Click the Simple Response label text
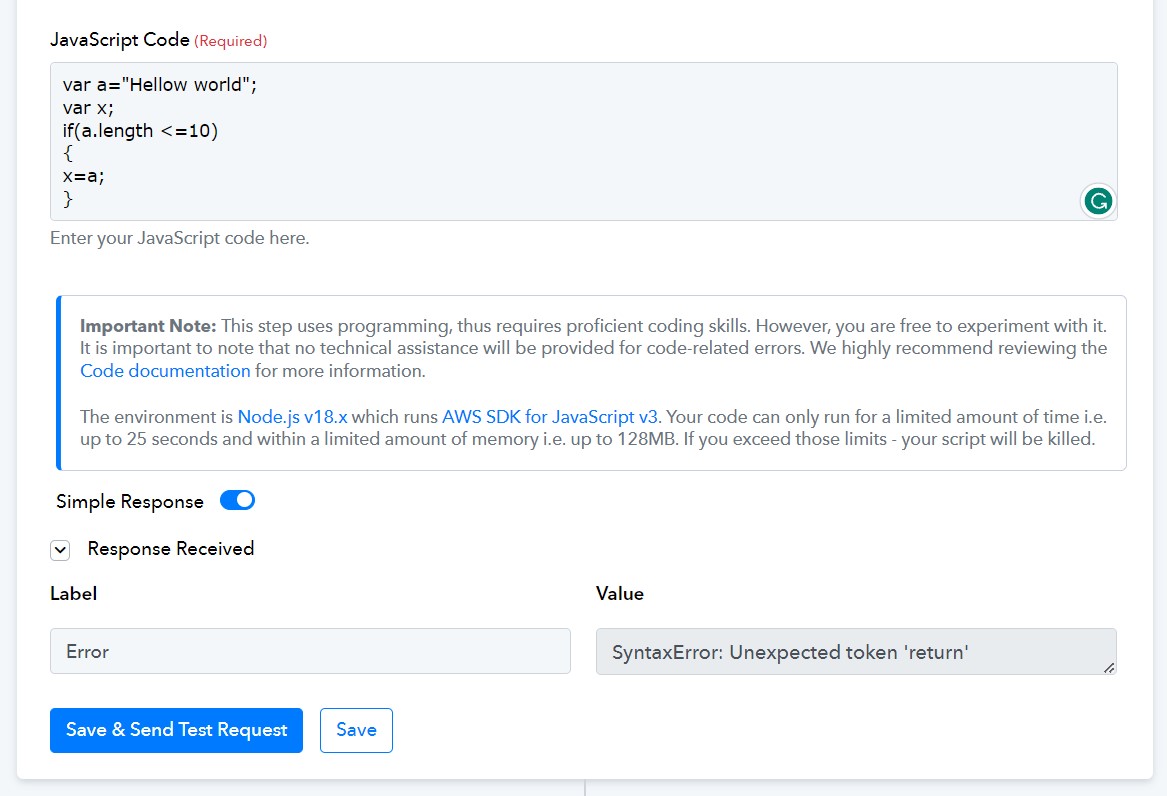Screen dimensions: 1167x796 (x=130, y=501)
